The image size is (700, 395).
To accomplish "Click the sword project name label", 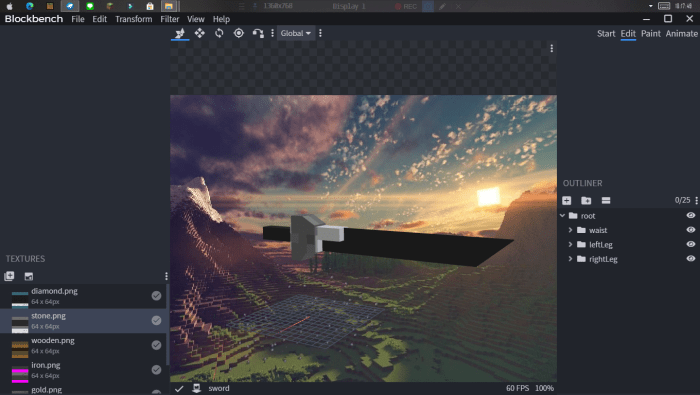I will pos(219,388).
